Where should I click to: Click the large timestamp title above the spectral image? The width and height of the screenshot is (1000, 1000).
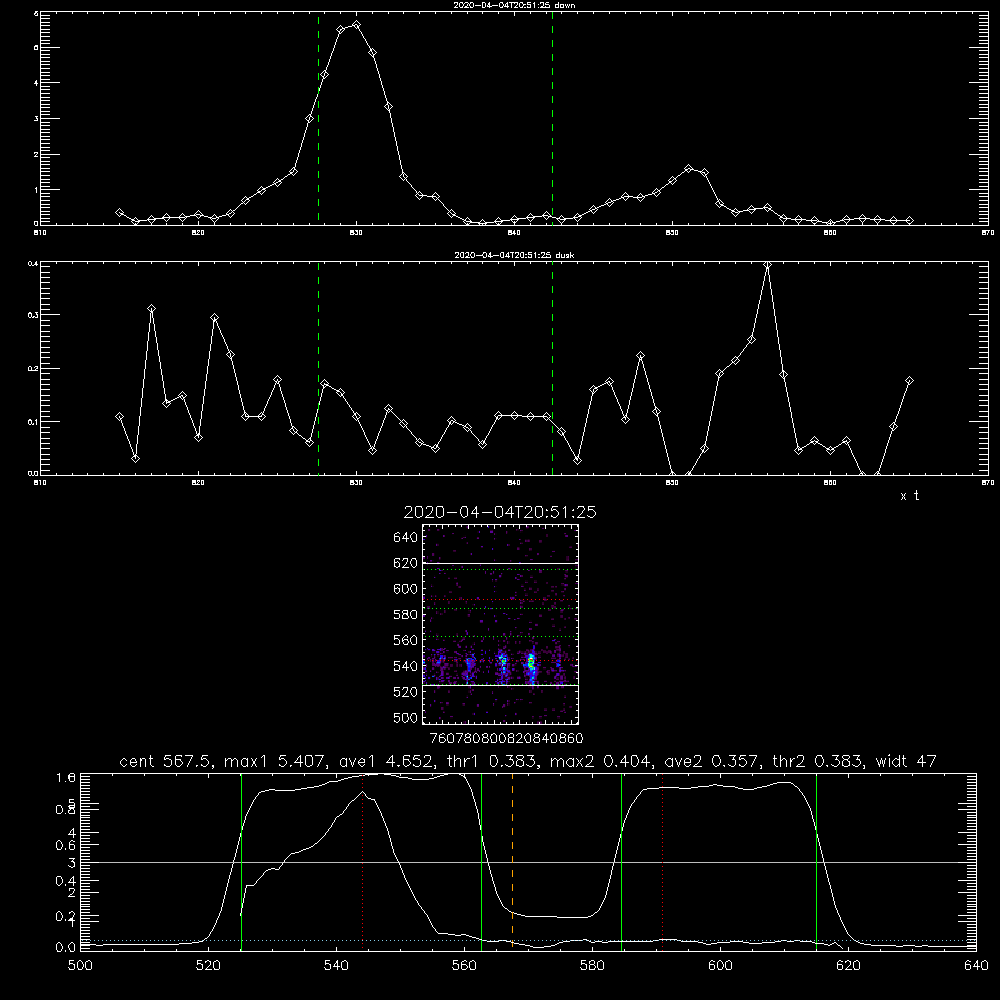click(x=500, y=512)
